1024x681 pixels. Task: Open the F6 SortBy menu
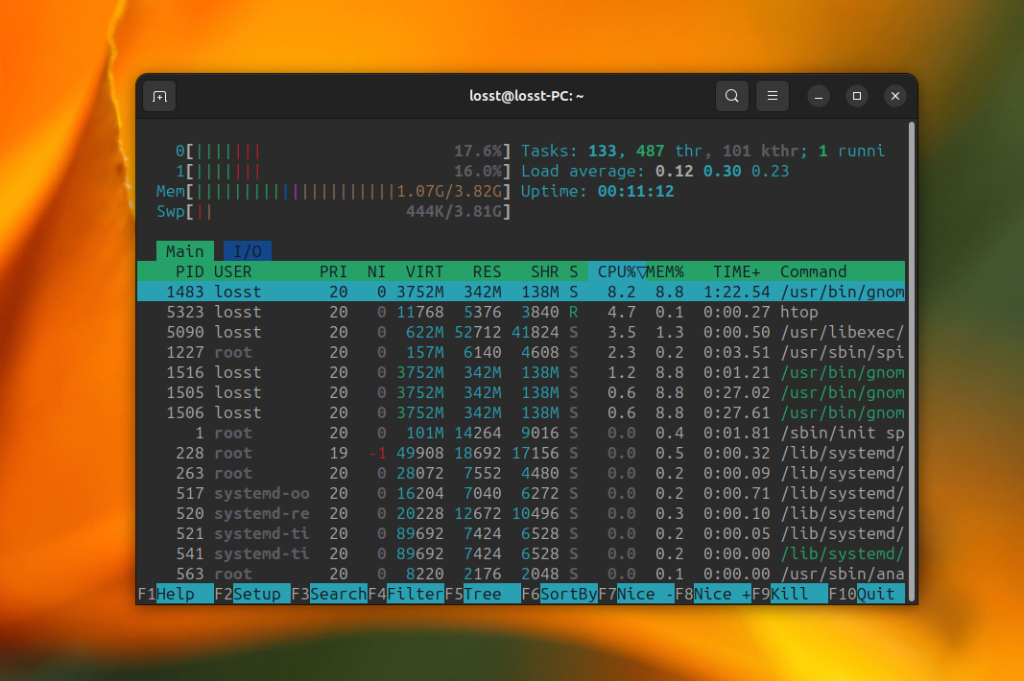(560, 594)
